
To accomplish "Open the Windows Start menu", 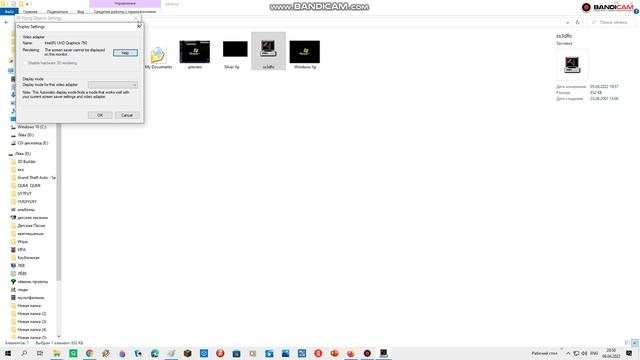I will (x=8, y=353).
